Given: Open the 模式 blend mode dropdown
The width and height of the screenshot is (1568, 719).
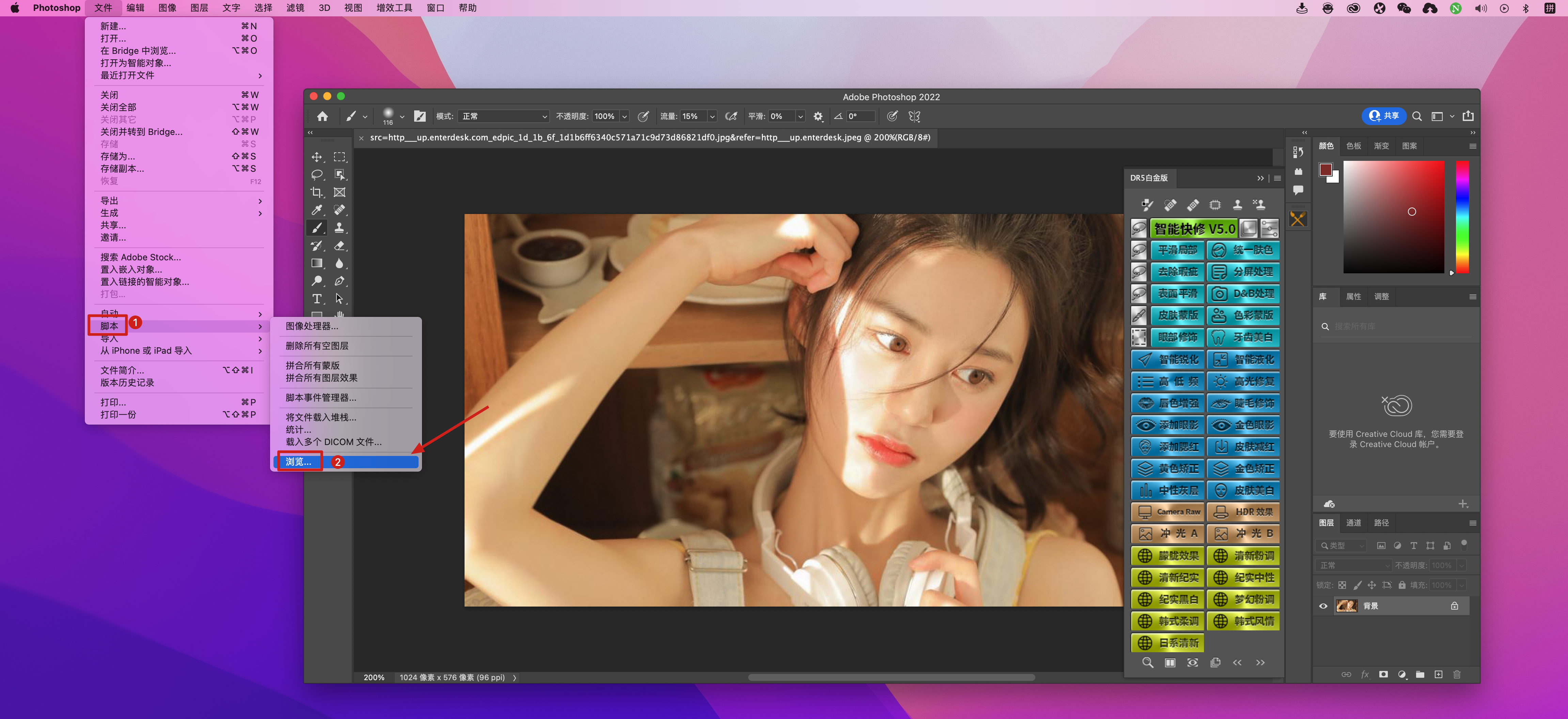Looking at the screenshot, I should [x=503, y=116].
